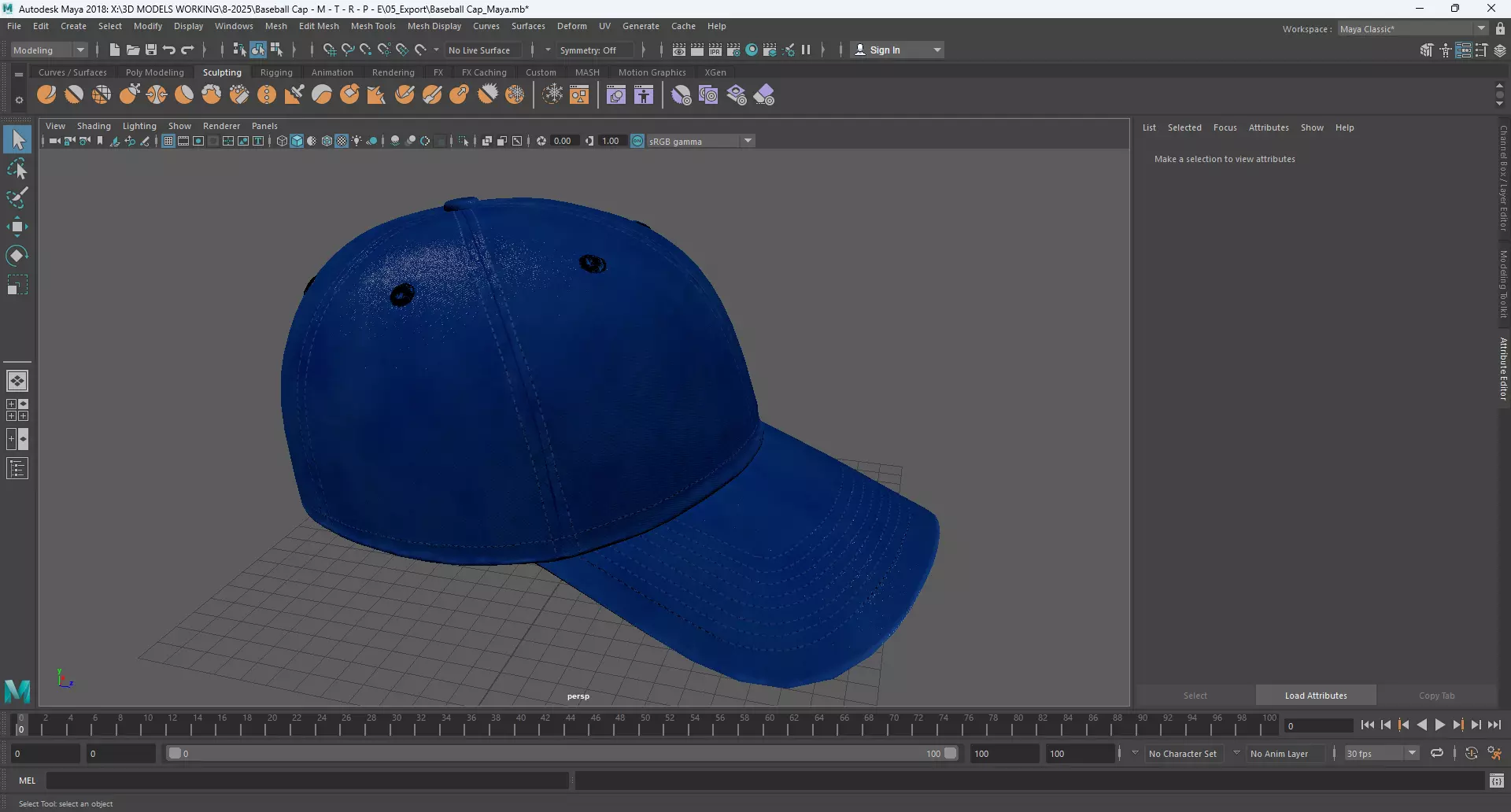
Task: Activate the Paint Selection tool
Action: point(17,197)
